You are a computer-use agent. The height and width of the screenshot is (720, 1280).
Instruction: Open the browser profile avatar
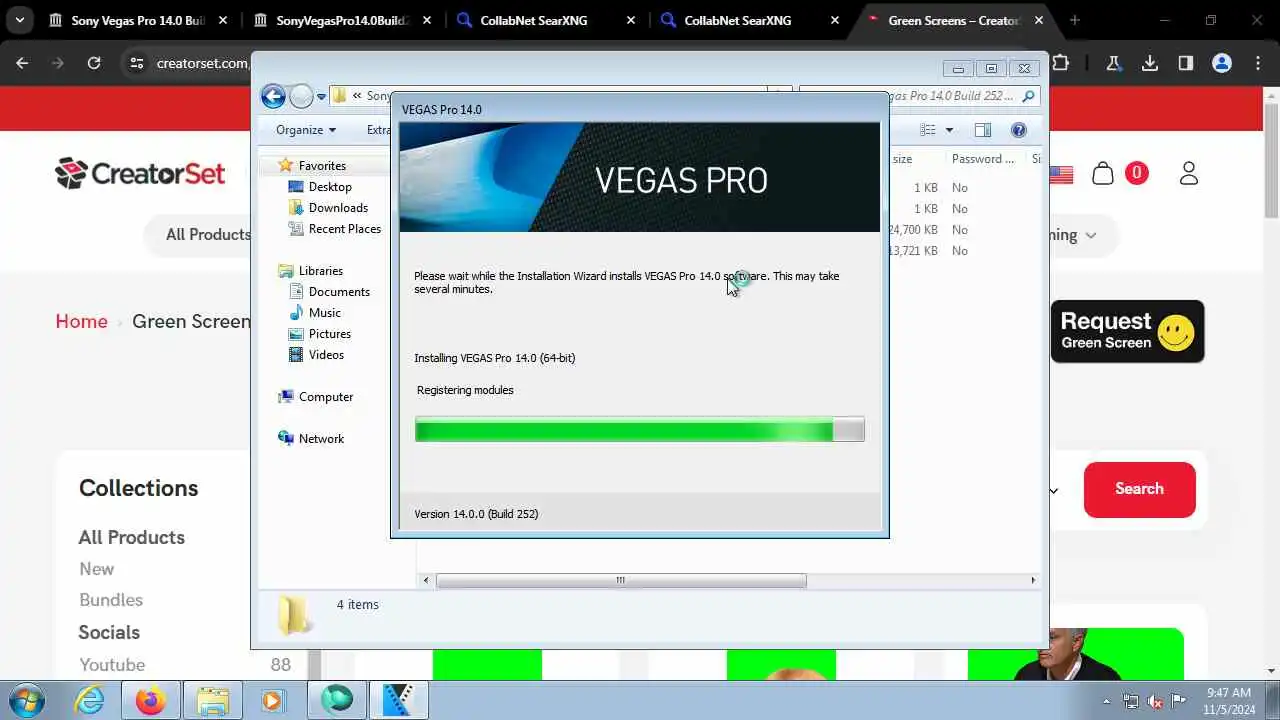click(1222, 63)
